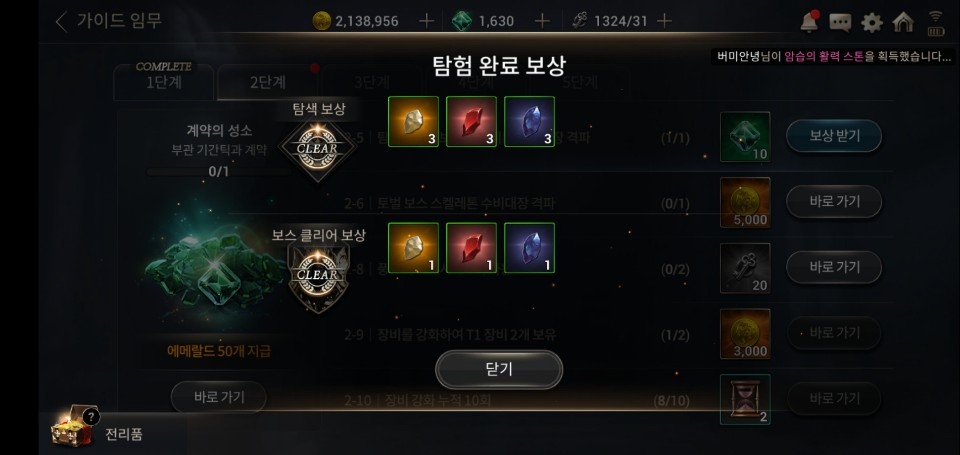Tap 바로 가기 under 에메랄드 50개 지급
The height and width of the screenshot is (455, 960).
[x=219, y=397]
